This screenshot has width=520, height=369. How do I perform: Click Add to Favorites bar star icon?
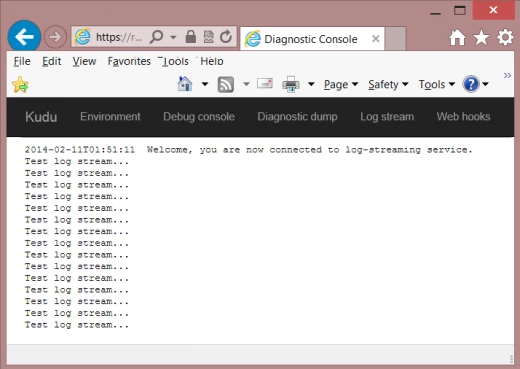(x=20, y=85)
